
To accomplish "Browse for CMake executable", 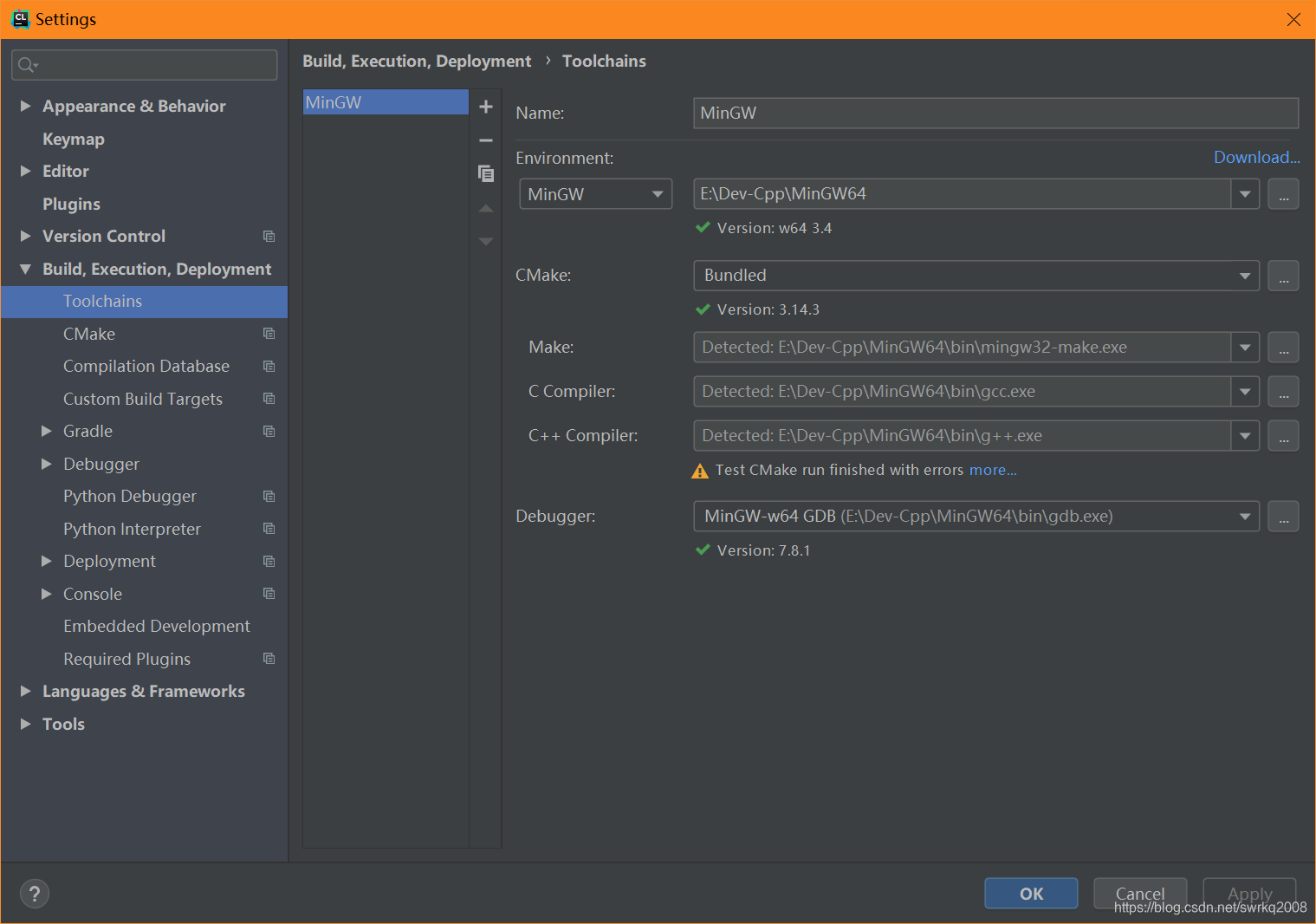I will click(x=1283, y=276).
